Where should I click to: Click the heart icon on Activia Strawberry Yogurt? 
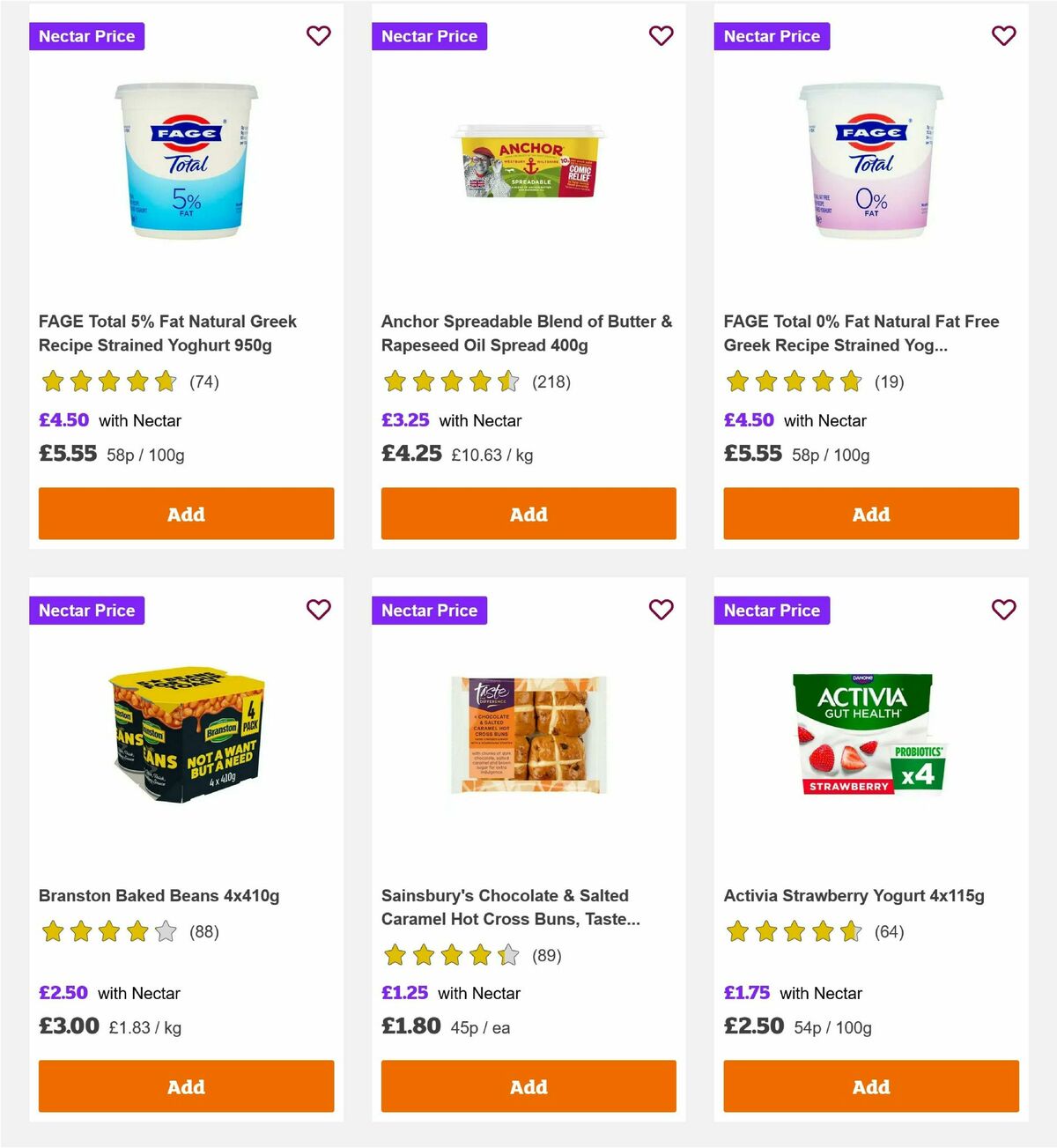click(x=1003, y=609)
